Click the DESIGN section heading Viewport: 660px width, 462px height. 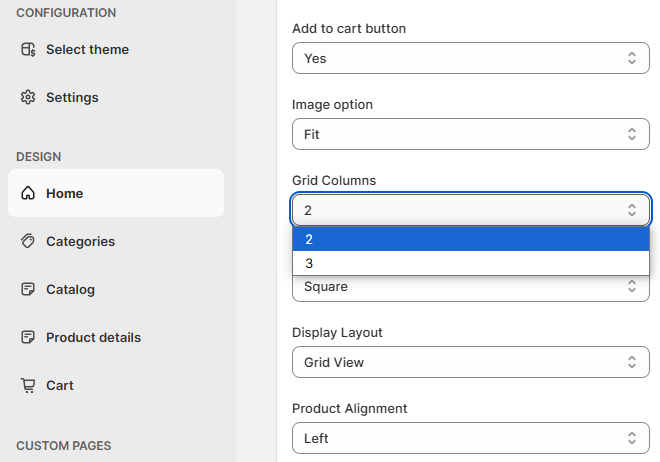(39, 157)
